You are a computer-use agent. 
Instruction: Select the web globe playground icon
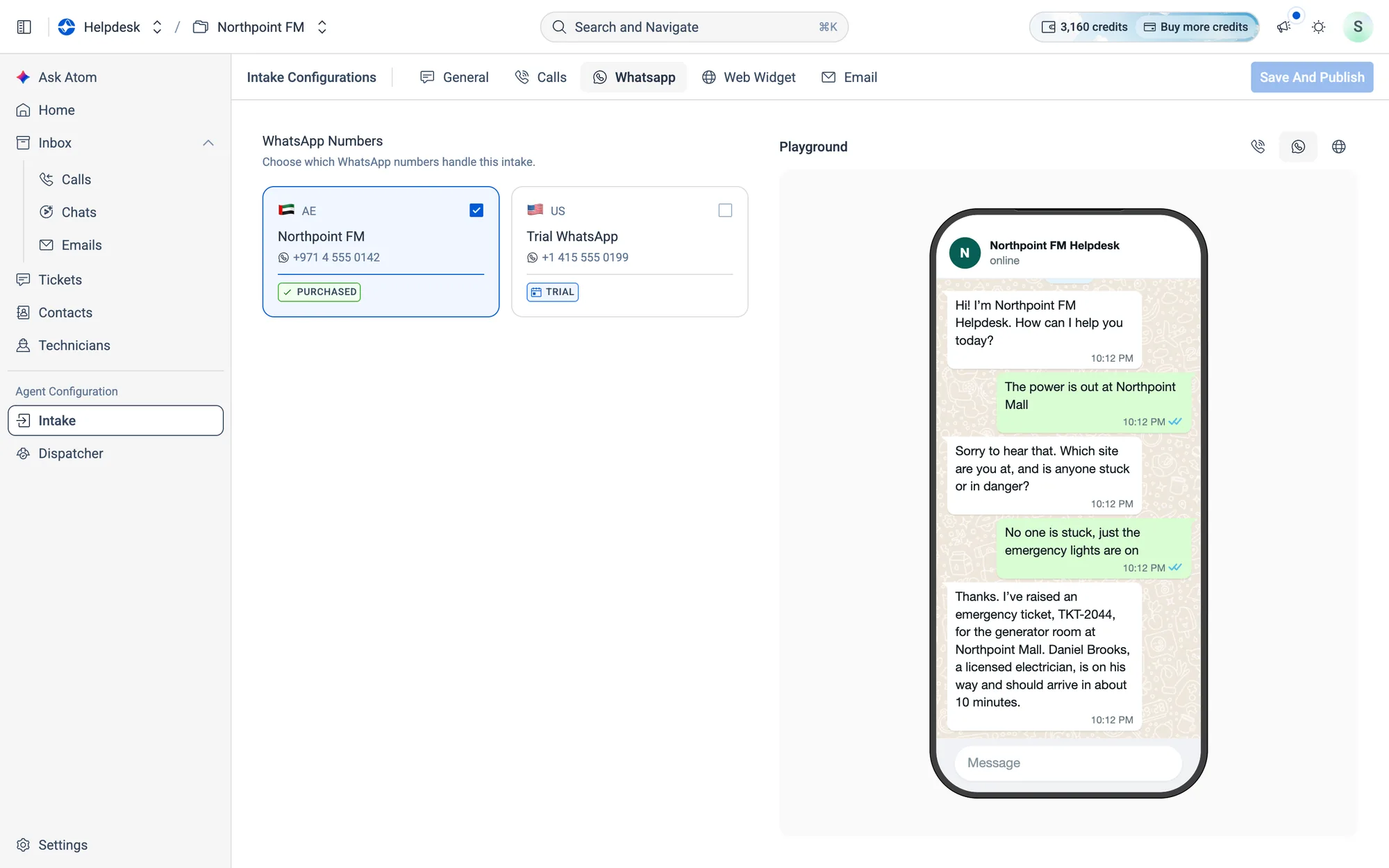point(1338,147)
